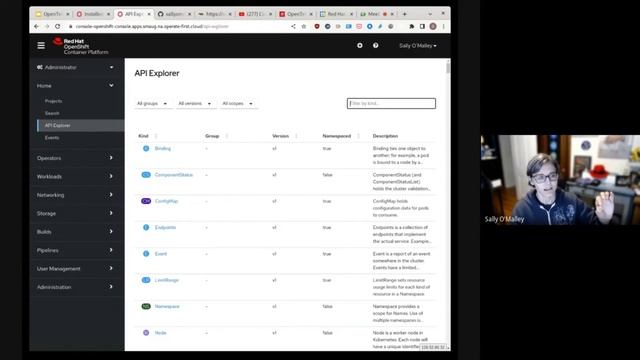Click the browser address bar URL
Screen dimensions: 640x360
152,26
